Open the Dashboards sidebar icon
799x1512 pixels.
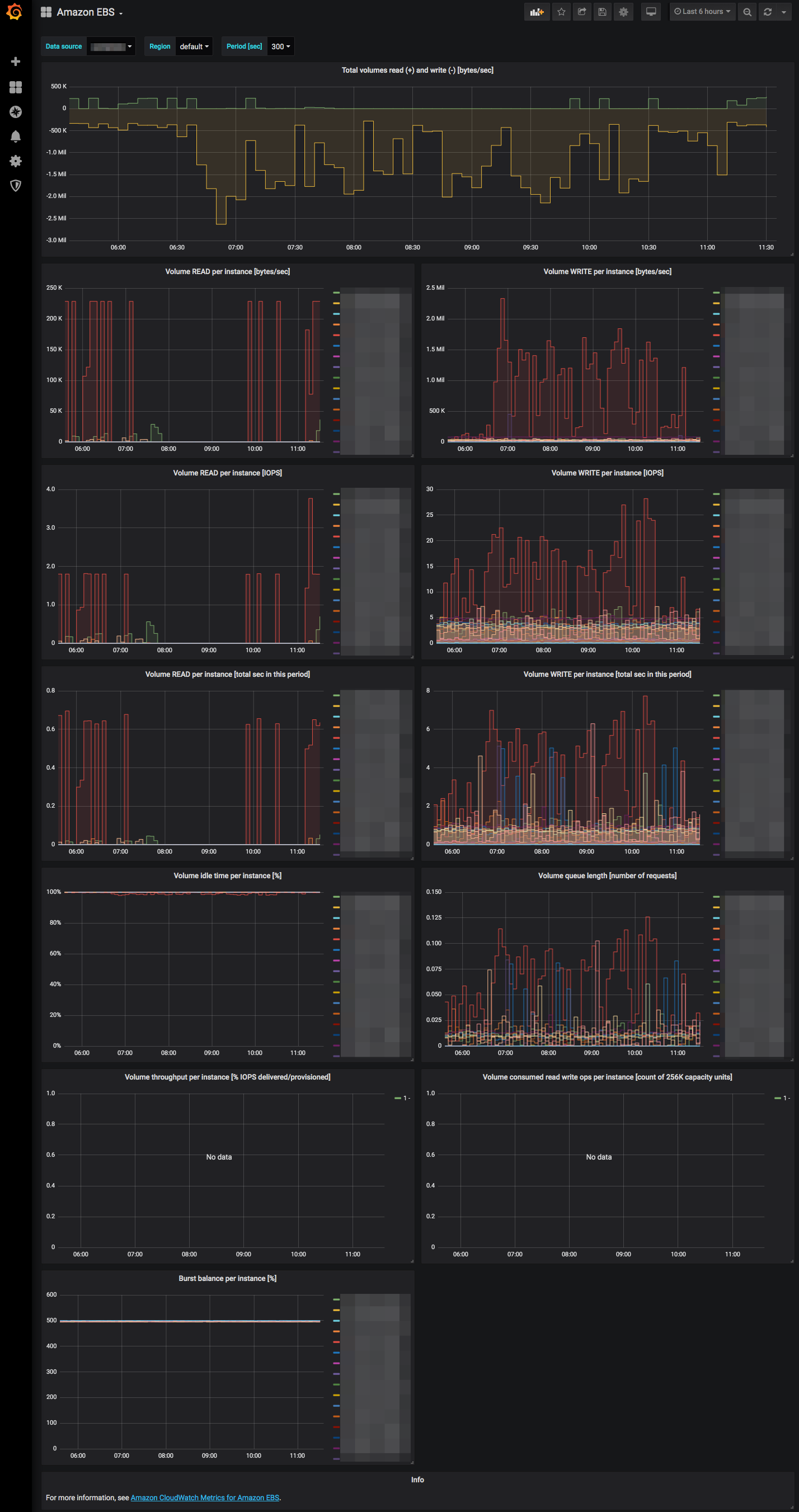pyautogui.click(x=16, y=87)
